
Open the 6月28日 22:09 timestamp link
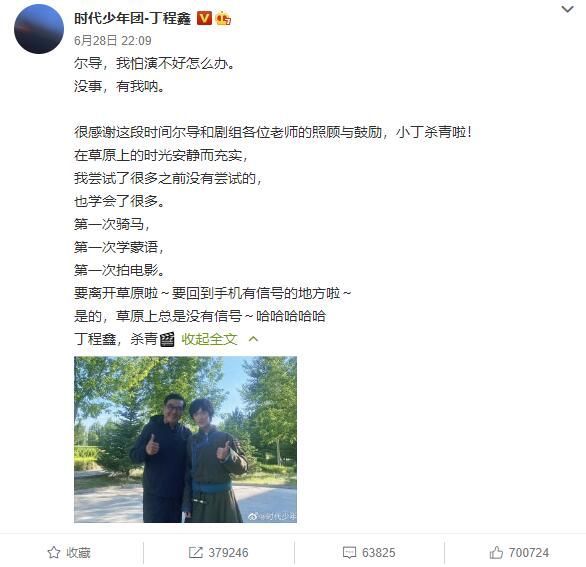[112, 40]
